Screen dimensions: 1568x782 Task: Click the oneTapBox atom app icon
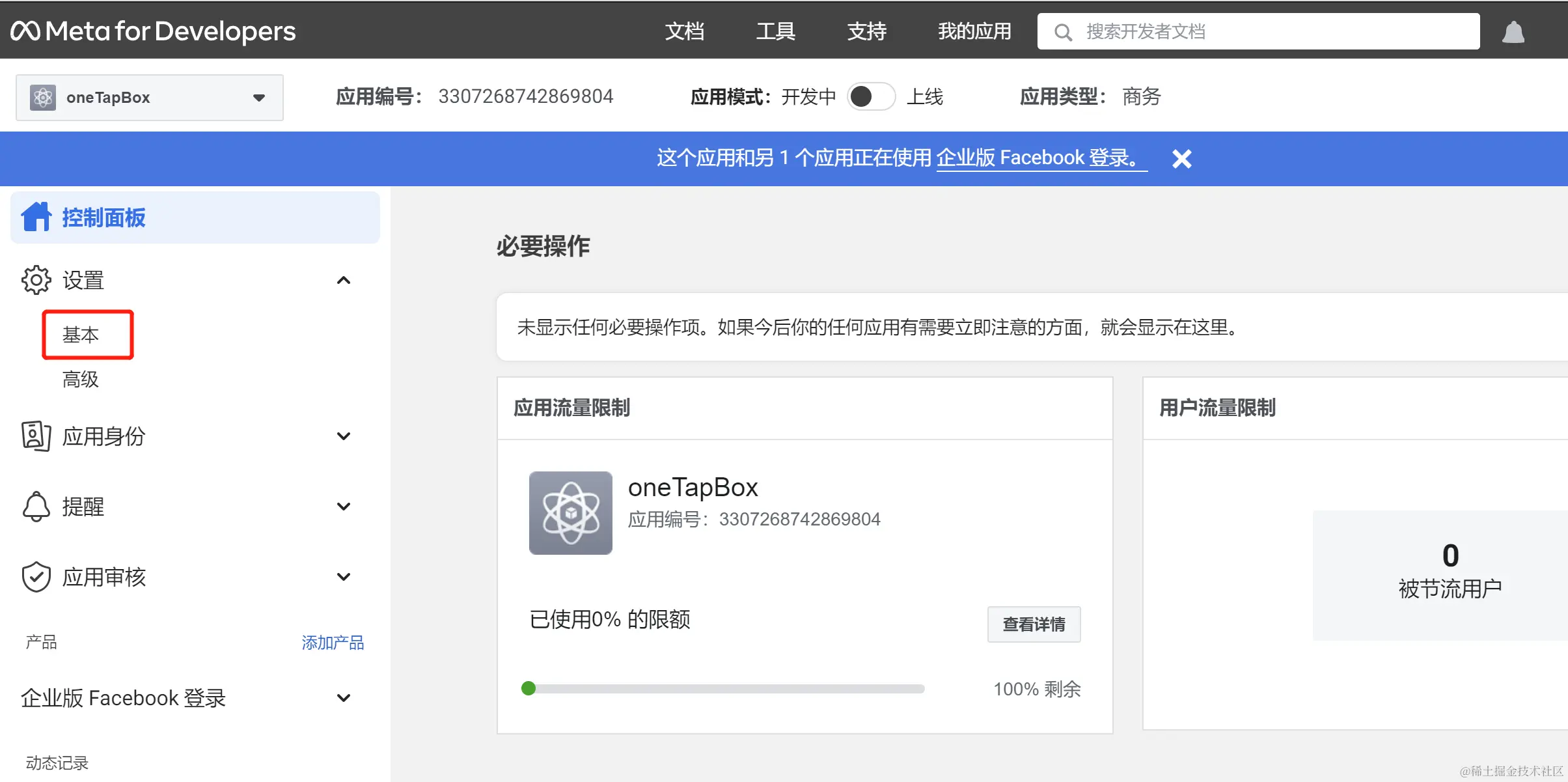(570, 513)
